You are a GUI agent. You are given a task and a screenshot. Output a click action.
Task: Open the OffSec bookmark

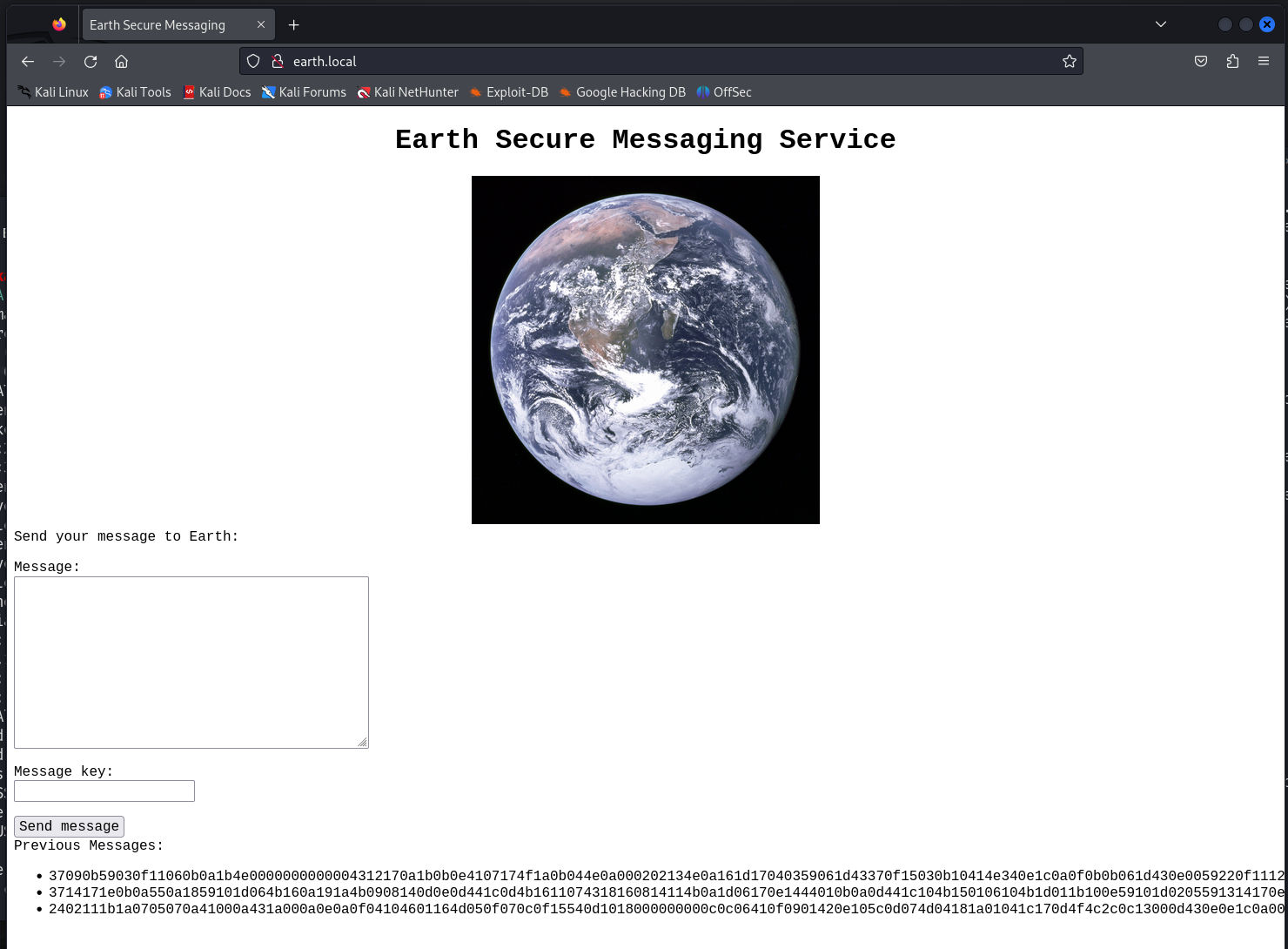pyautogui.click(x=724, y=92)
